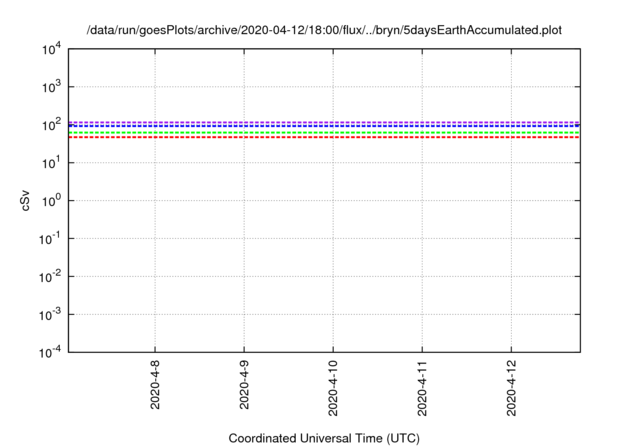The height and width of the screenshot is (448, 640).
Task: Select the 10^-1 y-axis label
Action: [x=50, y=239]
